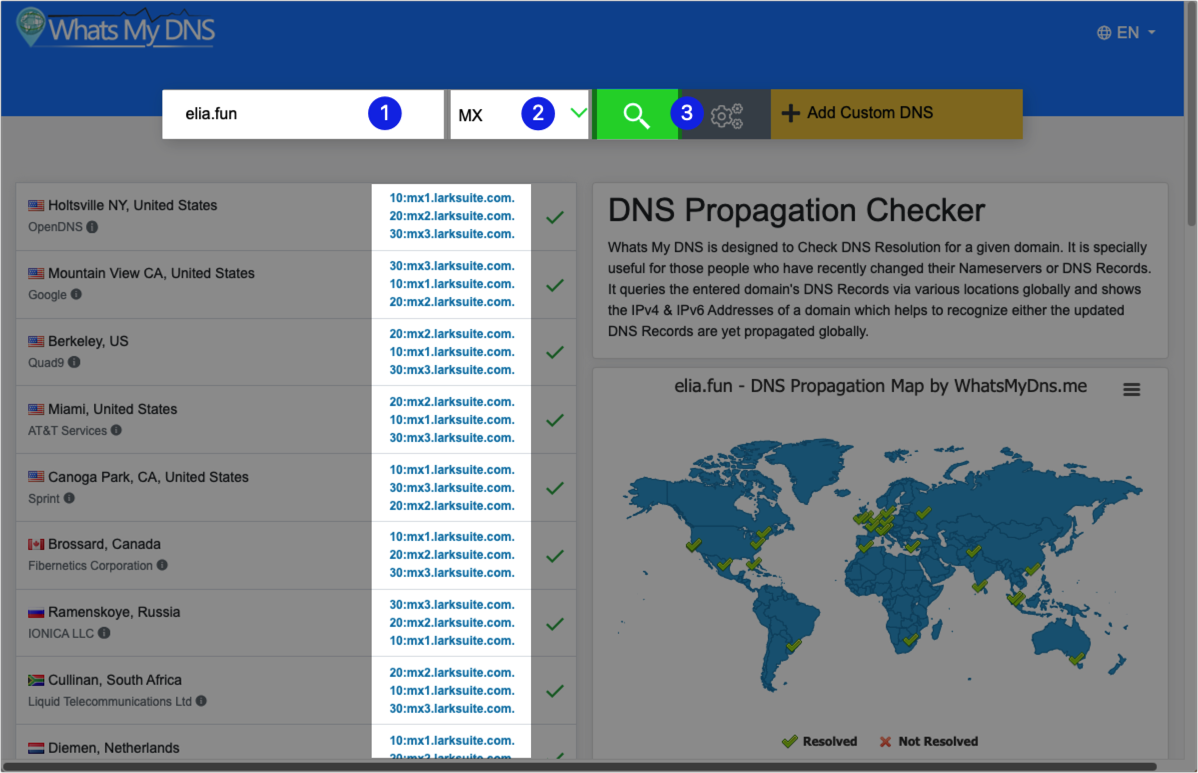Click the info icon beside Google
1198x773 pixels.
[x=77, y=295]
